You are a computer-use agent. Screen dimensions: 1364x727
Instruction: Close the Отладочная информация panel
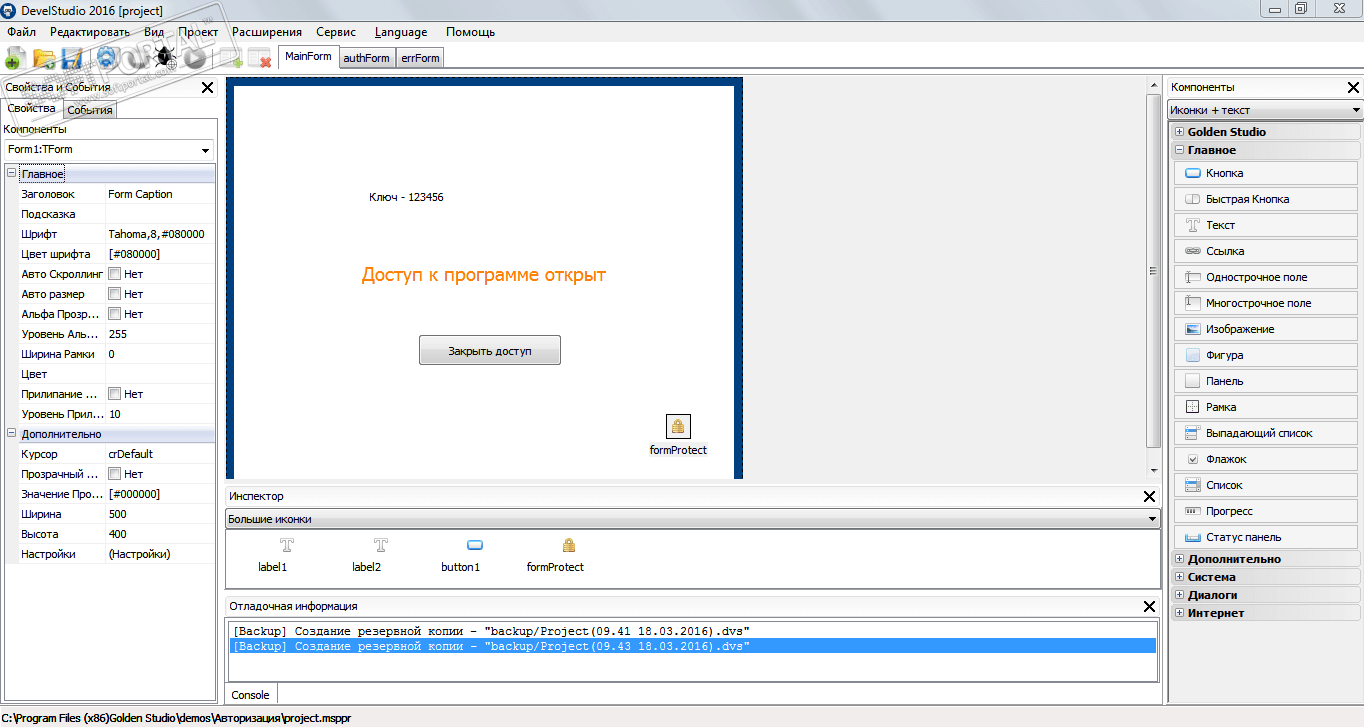(x=1149, y=606)
